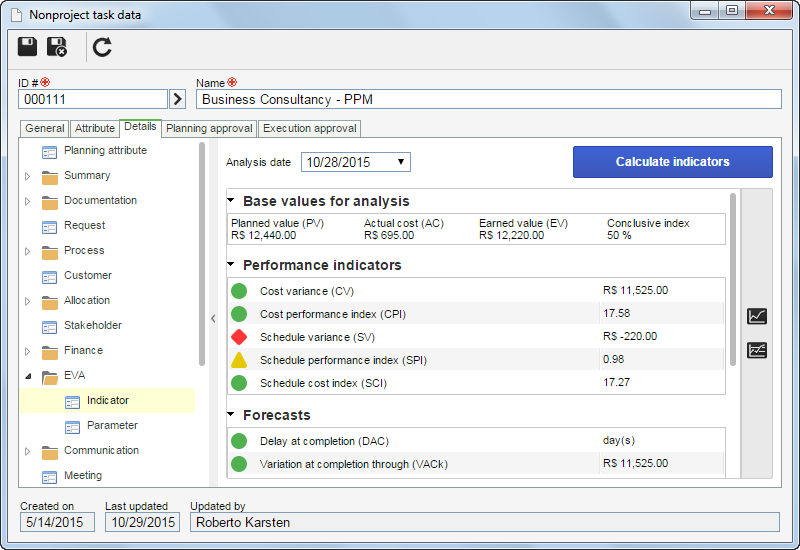Click the Allocation folder icon

point(49,302)
